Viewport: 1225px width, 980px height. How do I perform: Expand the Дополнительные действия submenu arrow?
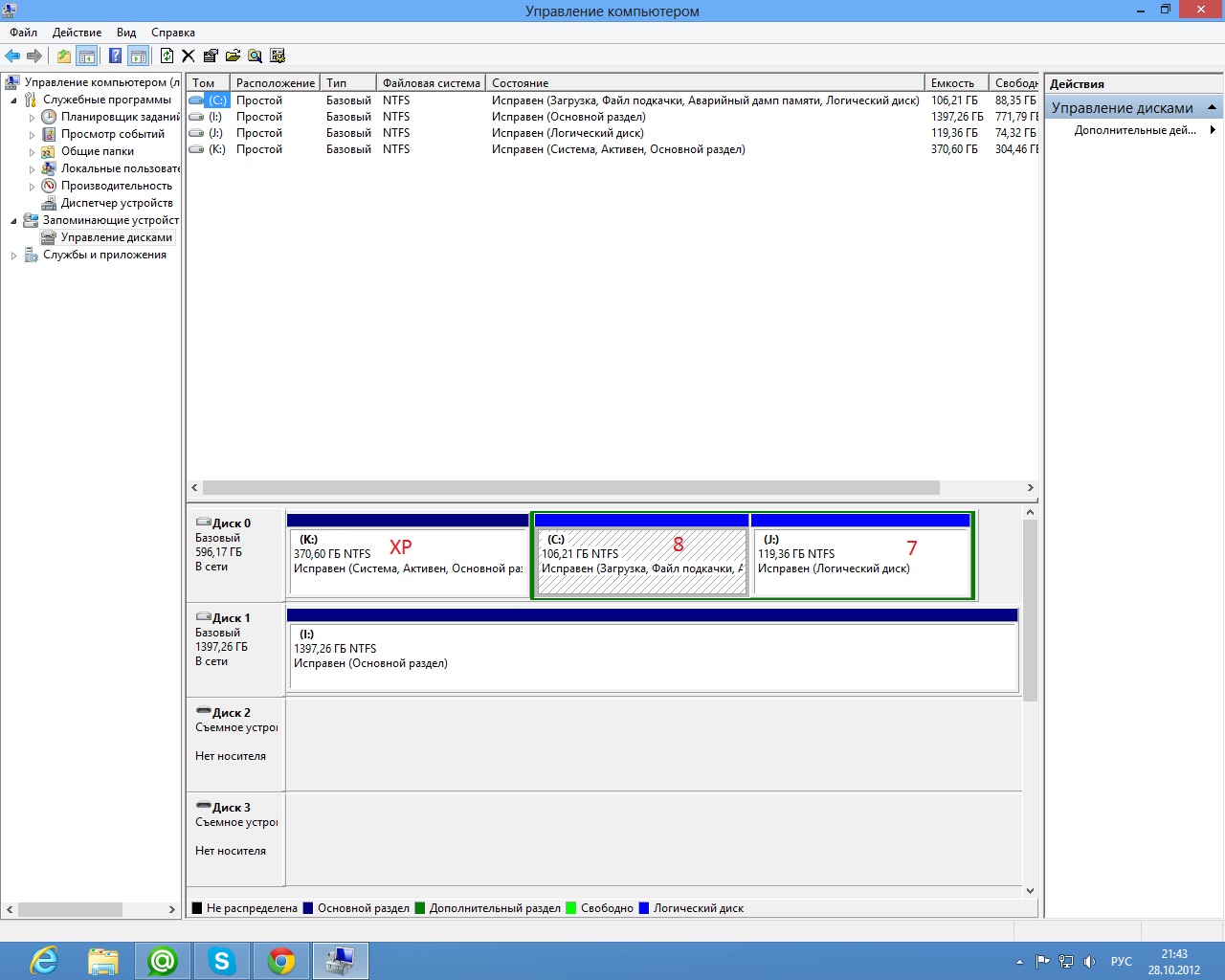click(1214, 130)
